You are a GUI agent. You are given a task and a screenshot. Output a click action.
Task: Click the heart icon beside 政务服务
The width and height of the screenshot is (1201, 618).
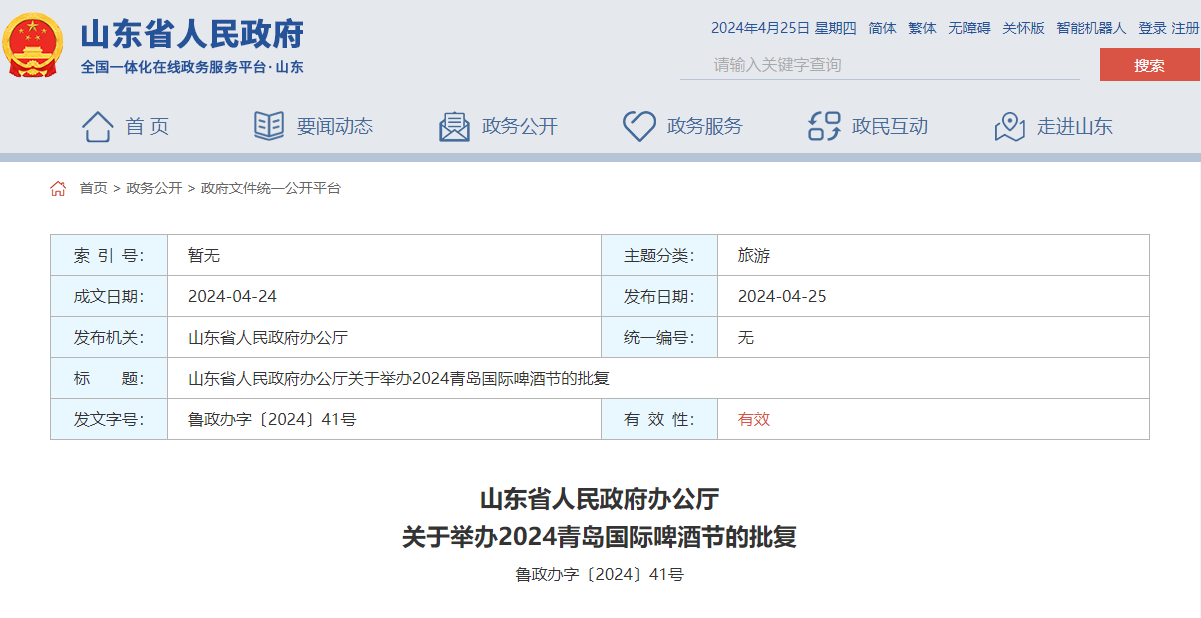(639, 126)
